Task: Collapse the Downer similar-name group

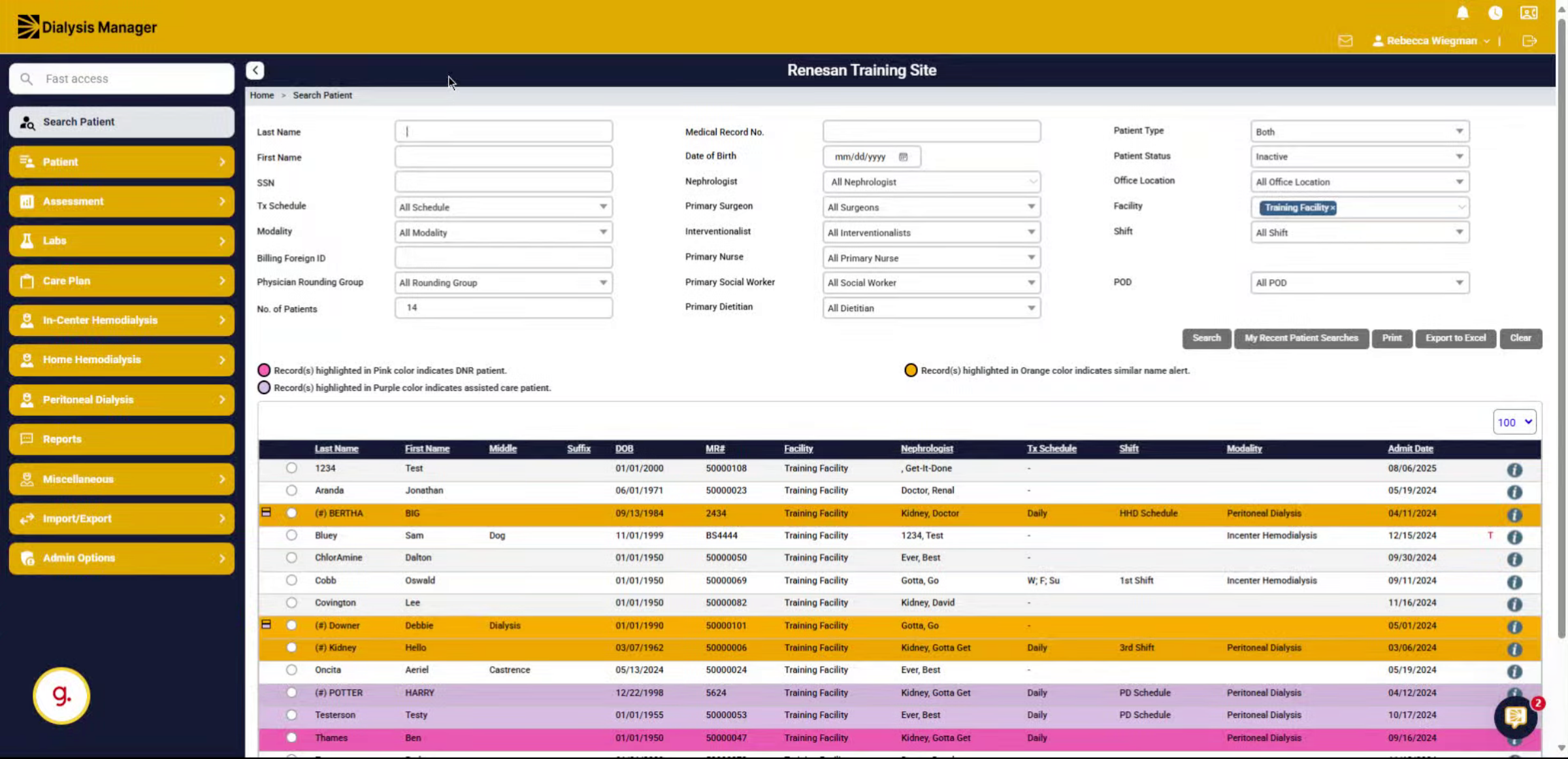Action: [x=266, y=624]
